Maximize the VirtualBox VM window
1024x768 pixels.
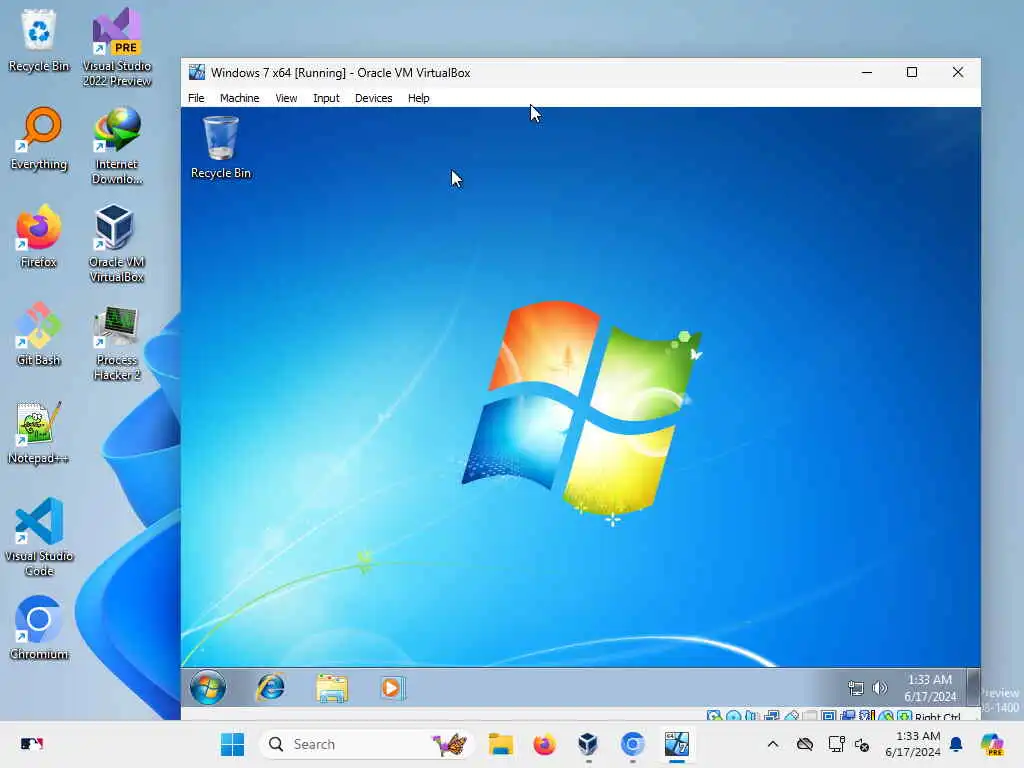pos(912,72)
